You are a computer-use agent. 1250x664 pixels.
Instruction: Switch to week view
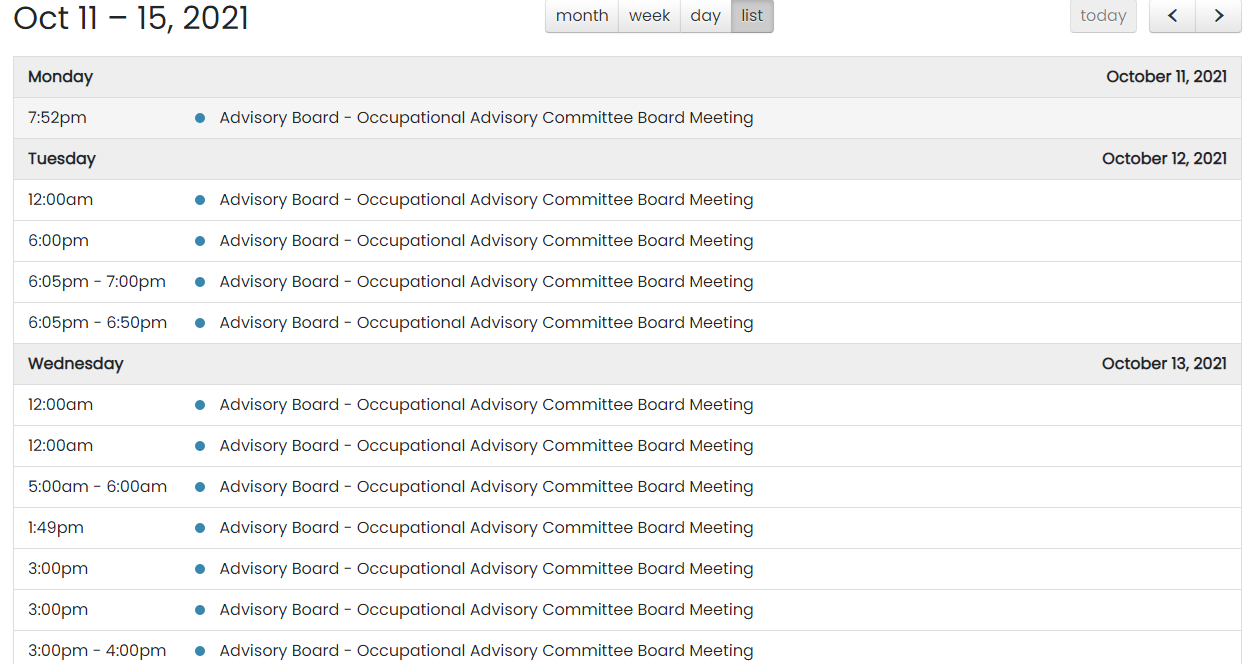tap(649, 16)
